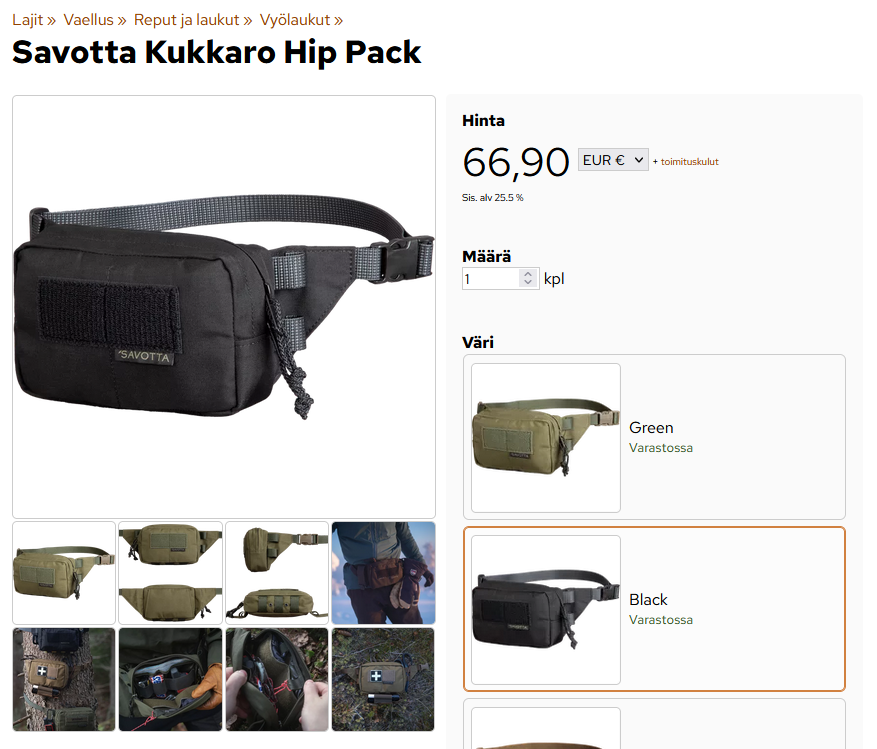Select the Black color option
This screenshot has width=877, height=749.
click(x=654, y=609)
